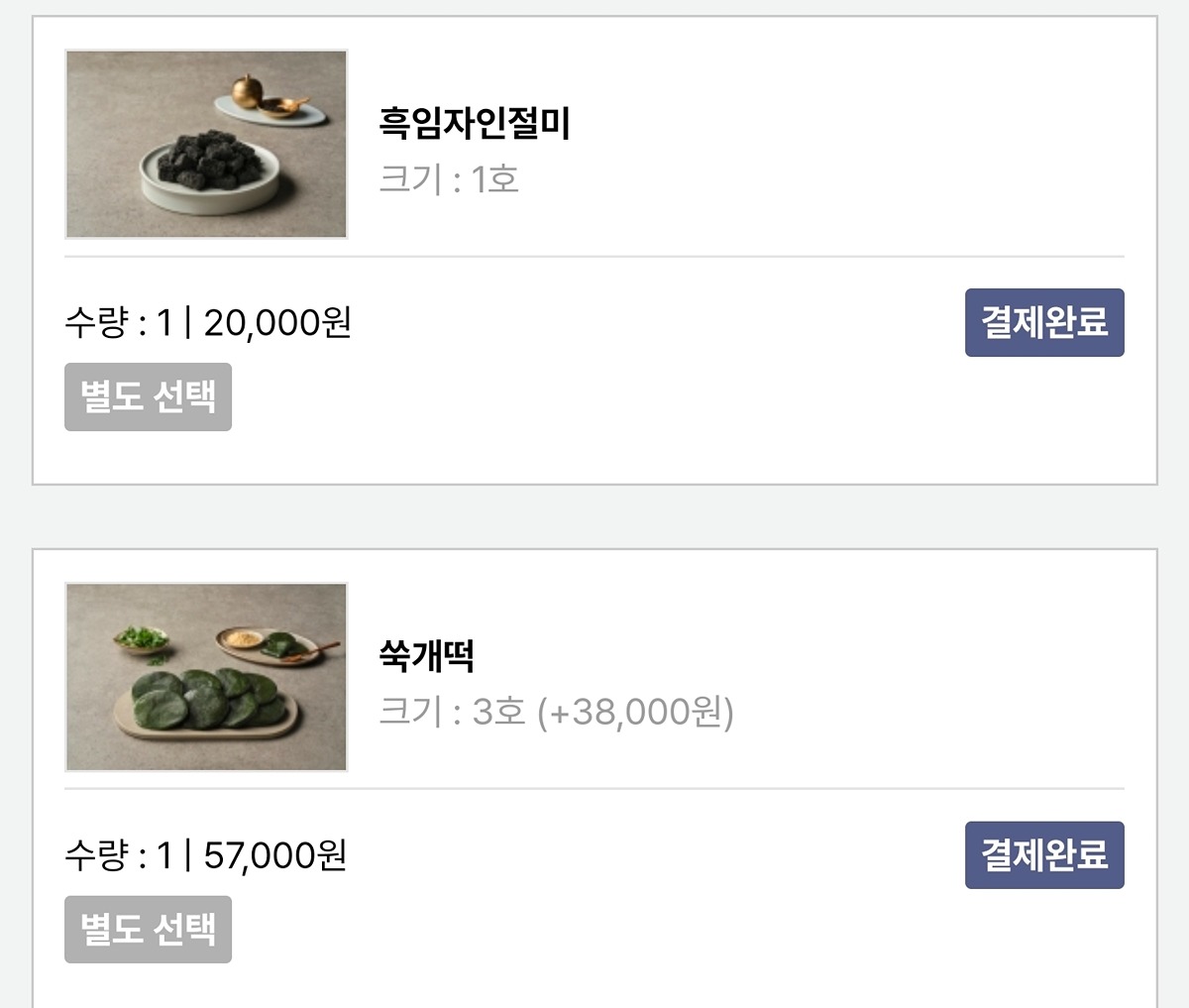Click the 수량 : 1 text for 흑임자인절미
The height and width of the screenshot is (1008, 1189).
(x=118, y=323)
